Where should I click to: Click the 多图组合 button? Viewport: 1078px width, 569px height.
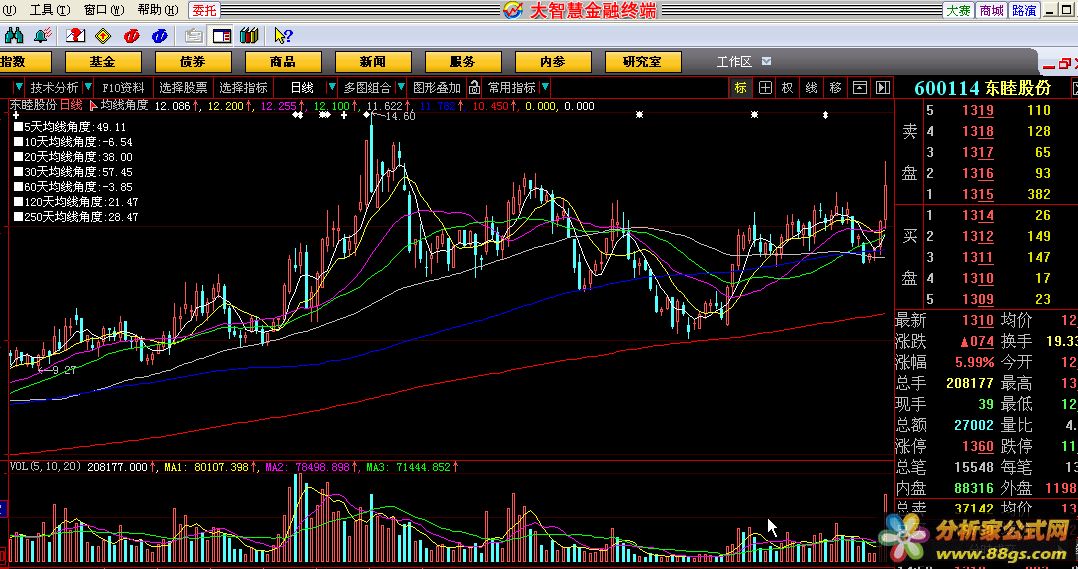coord(367,87)
